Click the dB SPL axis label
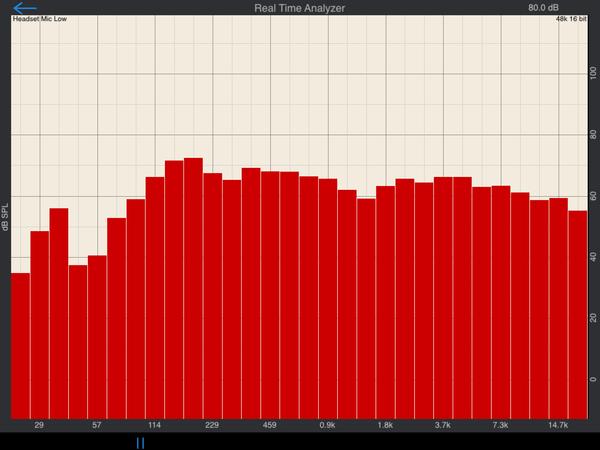Screen dimensions: 600x450 tap(5, 216)
